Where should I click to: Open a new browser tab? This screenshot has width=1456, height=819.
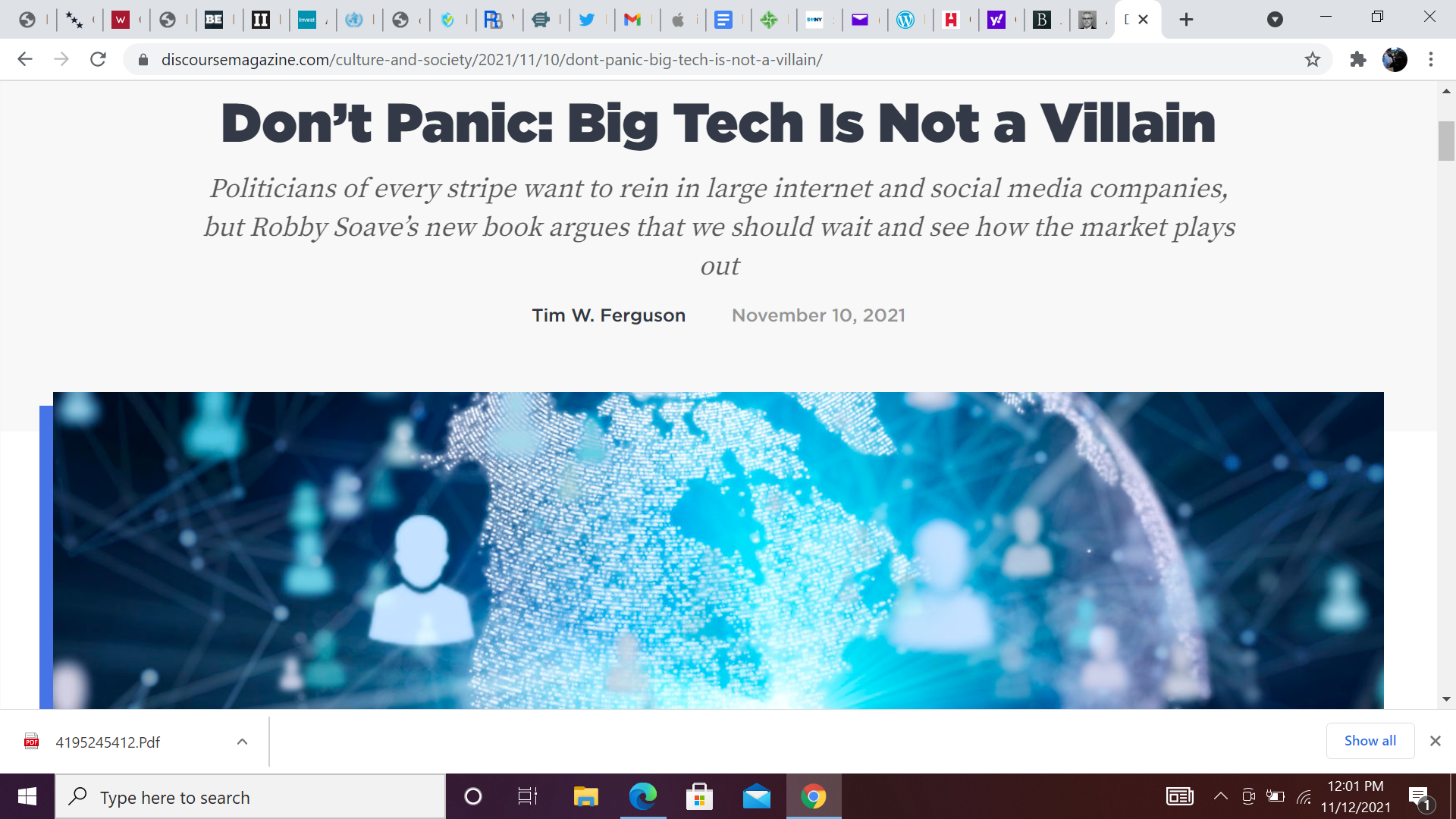(x=1186, y=20)
